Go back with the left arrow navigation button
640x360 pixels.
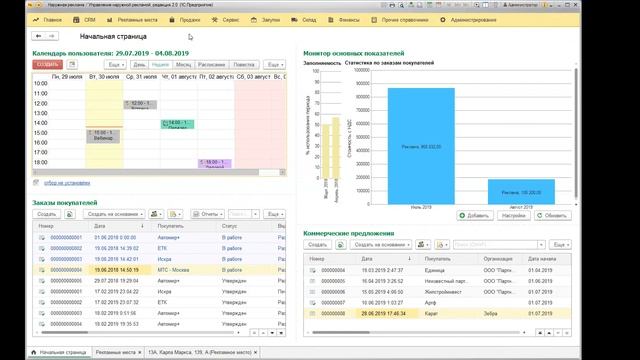tap(38, 36)
